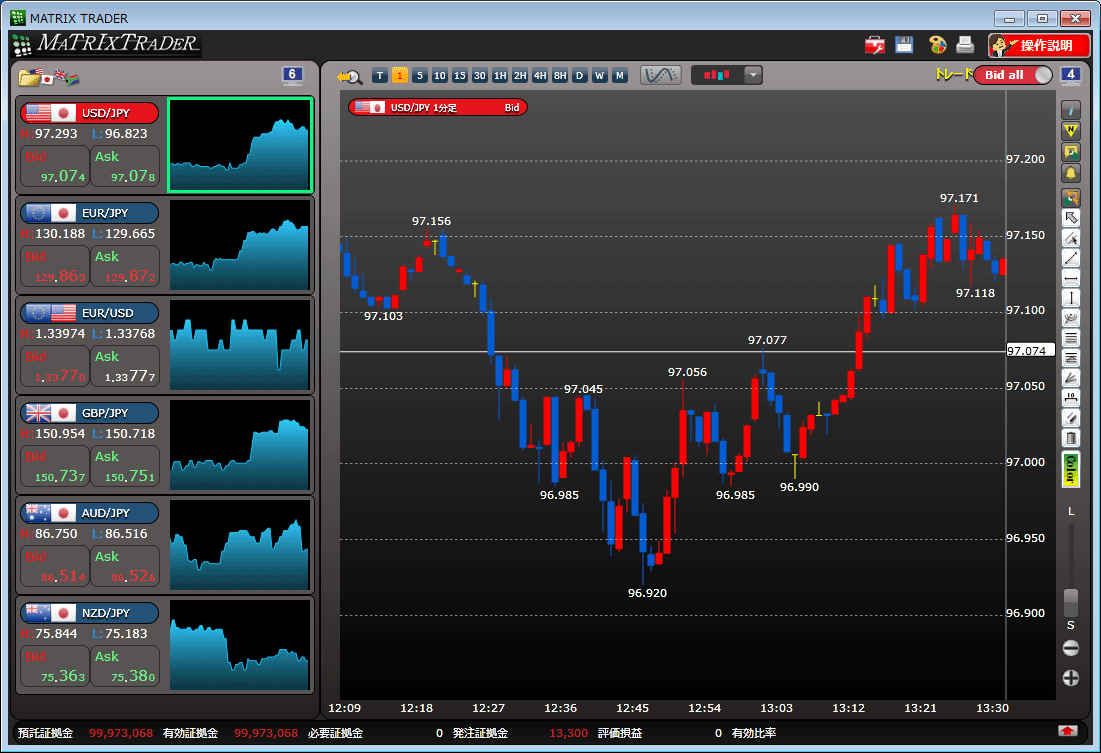Switch chart to 4H timeframe
The height and width of the screenshot is (753, 1101).
click(540, 75)
